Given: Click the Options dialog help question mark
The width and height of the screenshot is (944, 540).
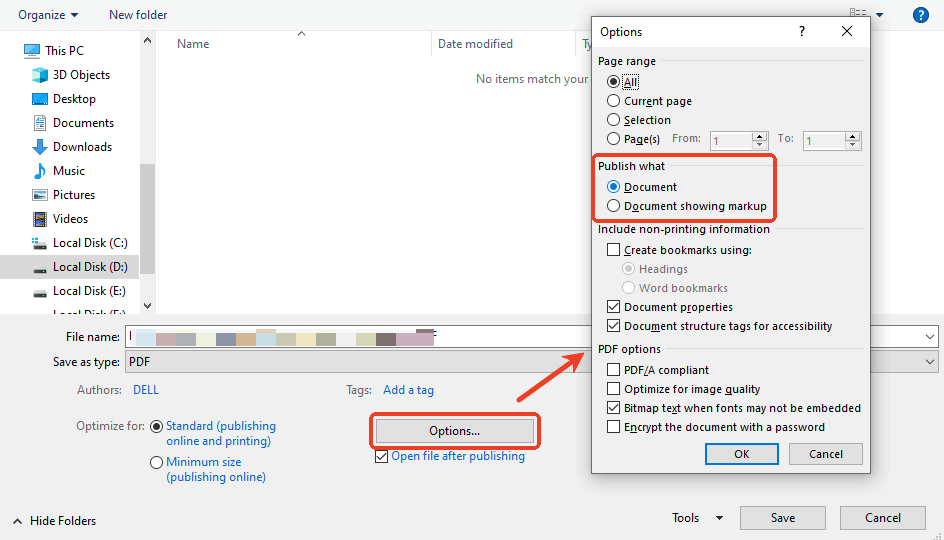Looking at the screenshot, I should 801,32.
